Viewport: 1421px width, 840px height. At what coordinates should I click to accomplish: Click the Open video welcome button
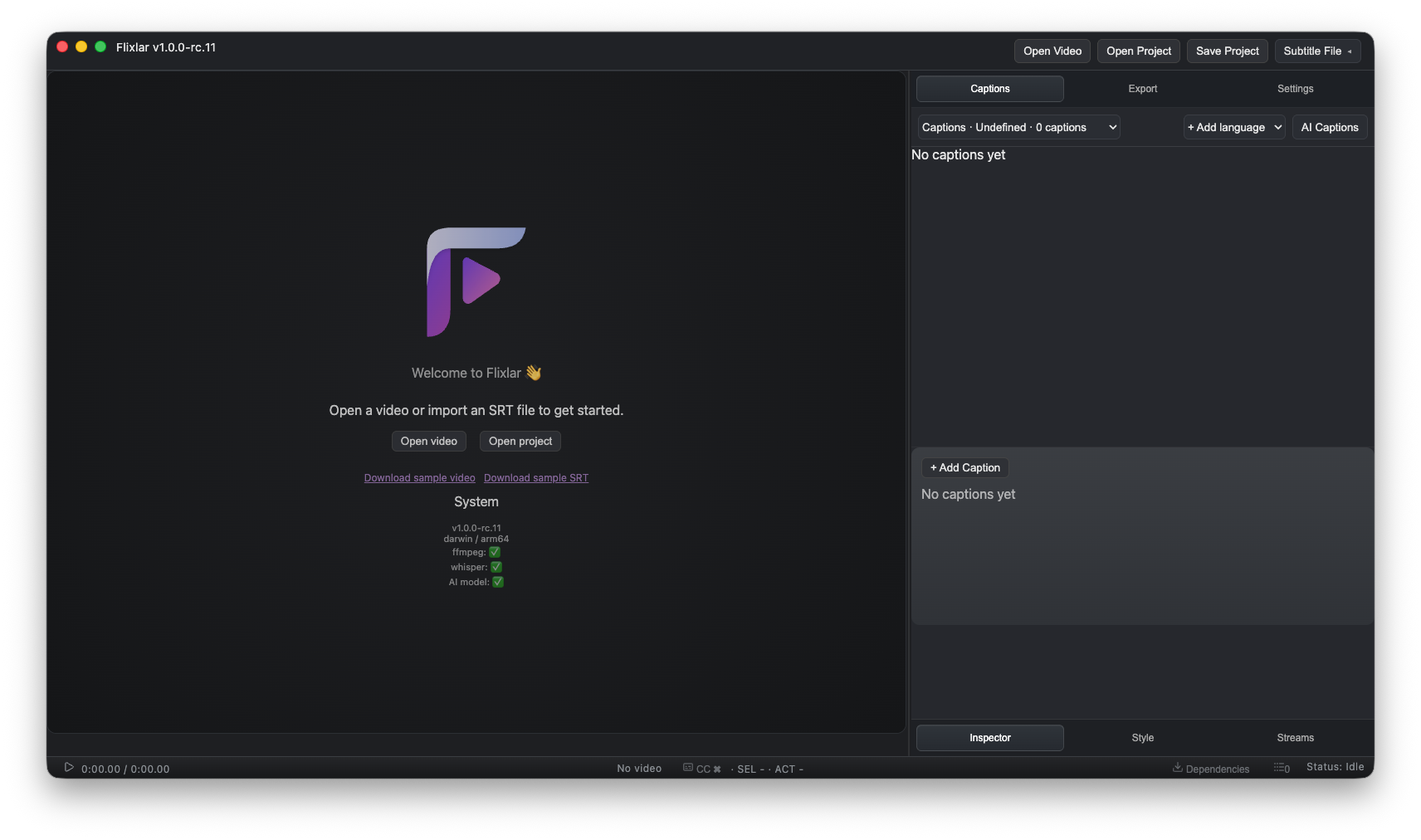click(429, 441)
